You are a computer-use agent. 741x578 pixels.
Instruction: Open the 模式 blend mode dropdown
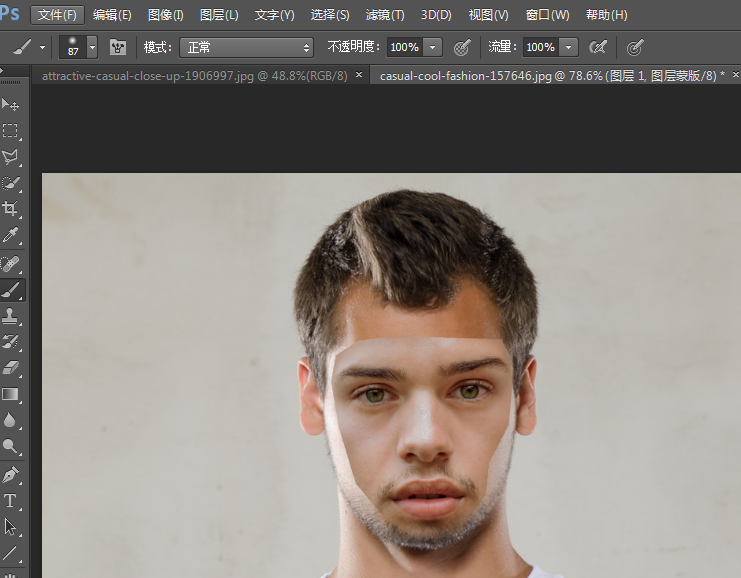[x=246, y=47]
